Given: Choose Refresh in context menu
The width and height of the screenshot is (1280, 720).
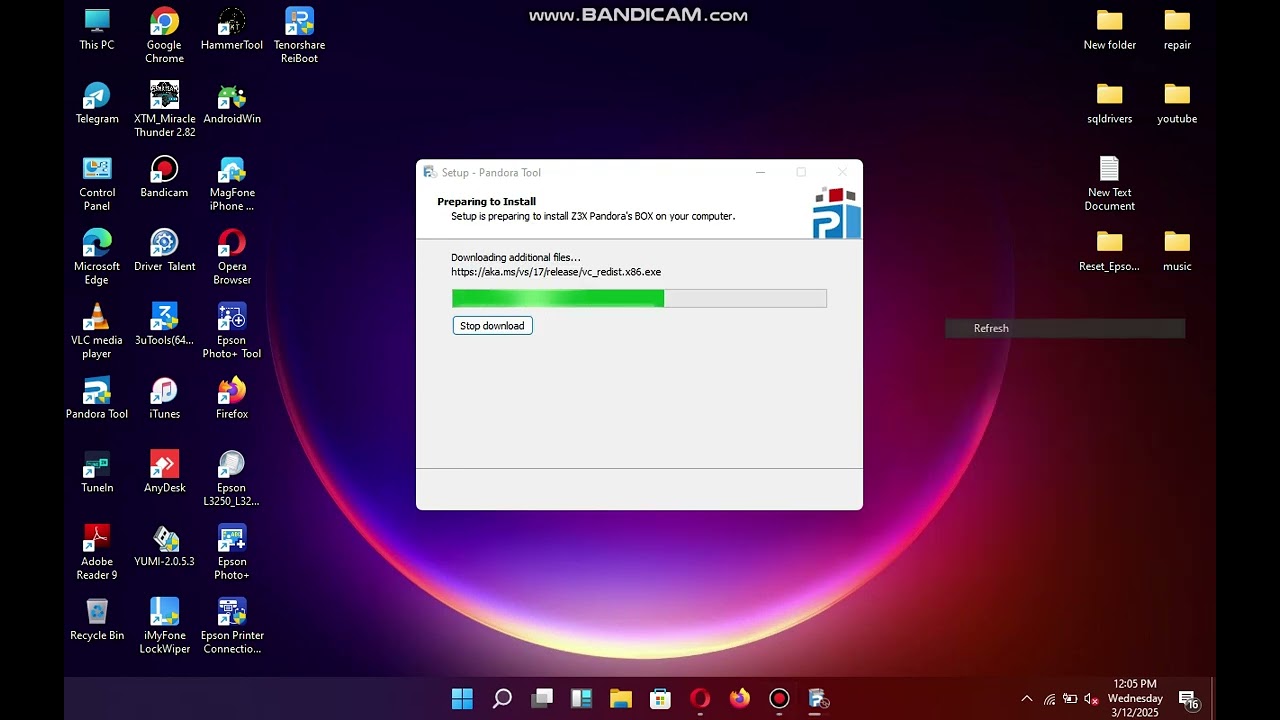Looking at the screenshot, I should 1065,328.
